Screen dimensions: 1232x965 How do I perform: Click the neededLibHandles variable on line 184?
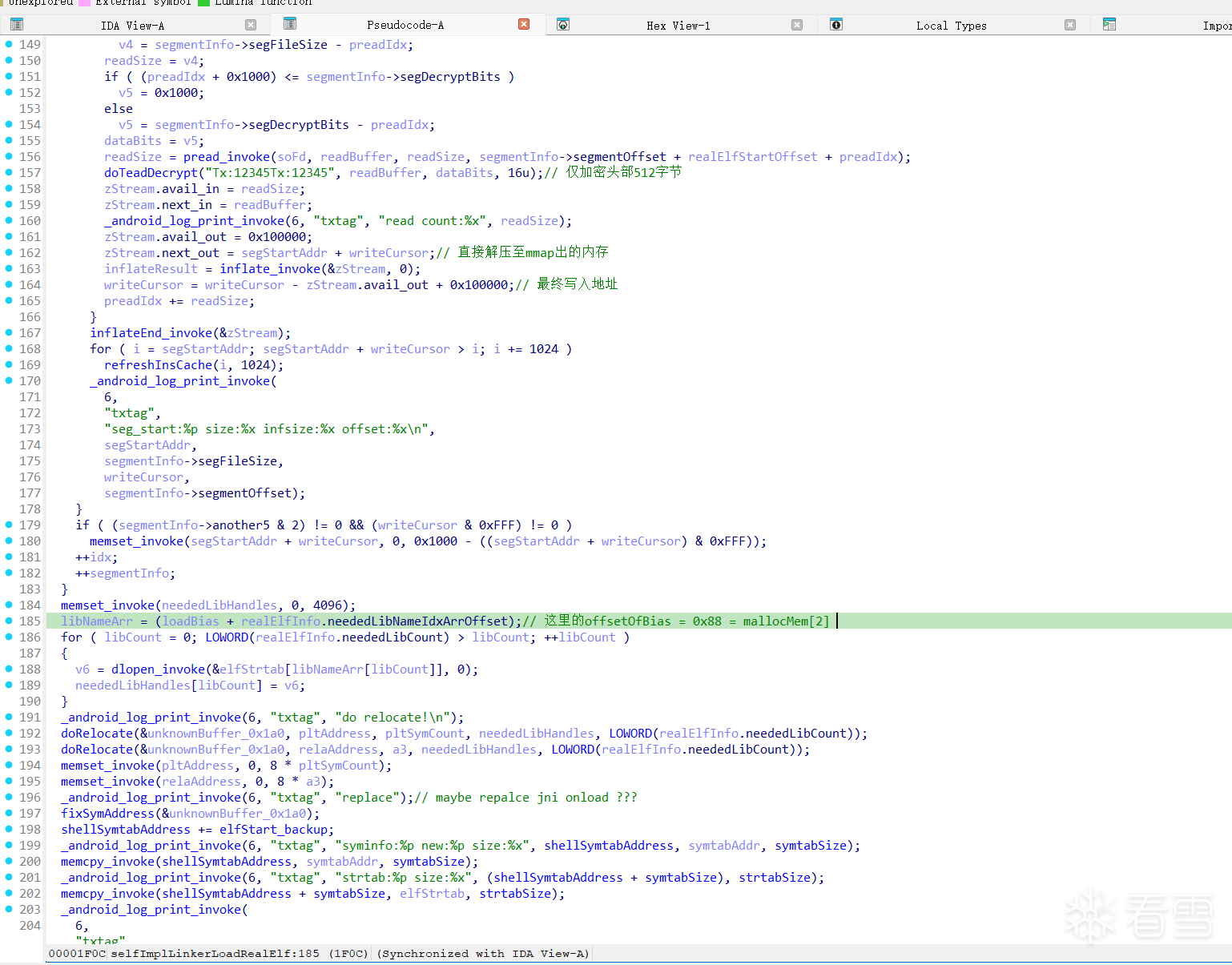pos(219,605)
